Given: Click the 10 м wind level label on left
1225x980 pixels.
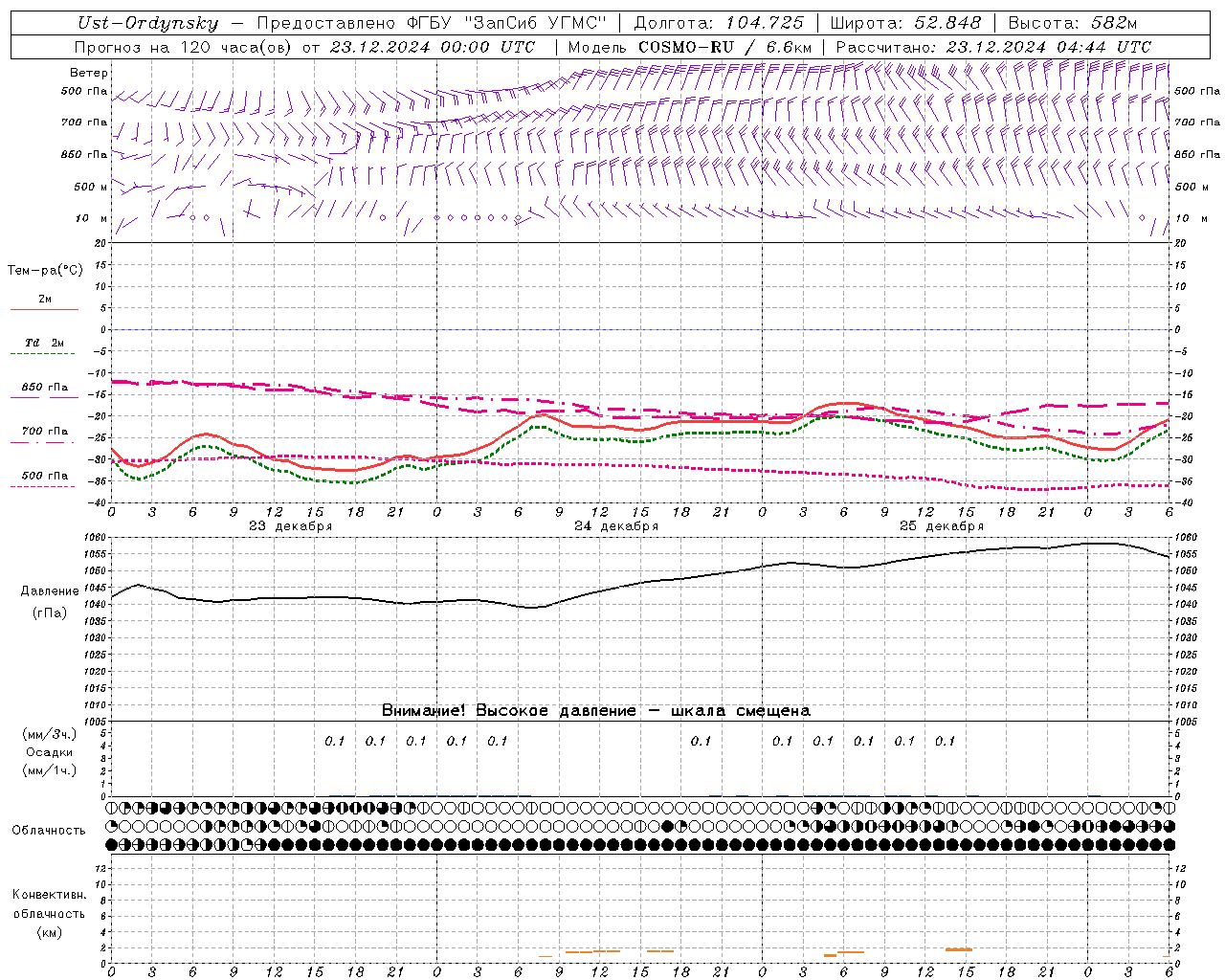Looking at the screenshot, I should [91, 218].
